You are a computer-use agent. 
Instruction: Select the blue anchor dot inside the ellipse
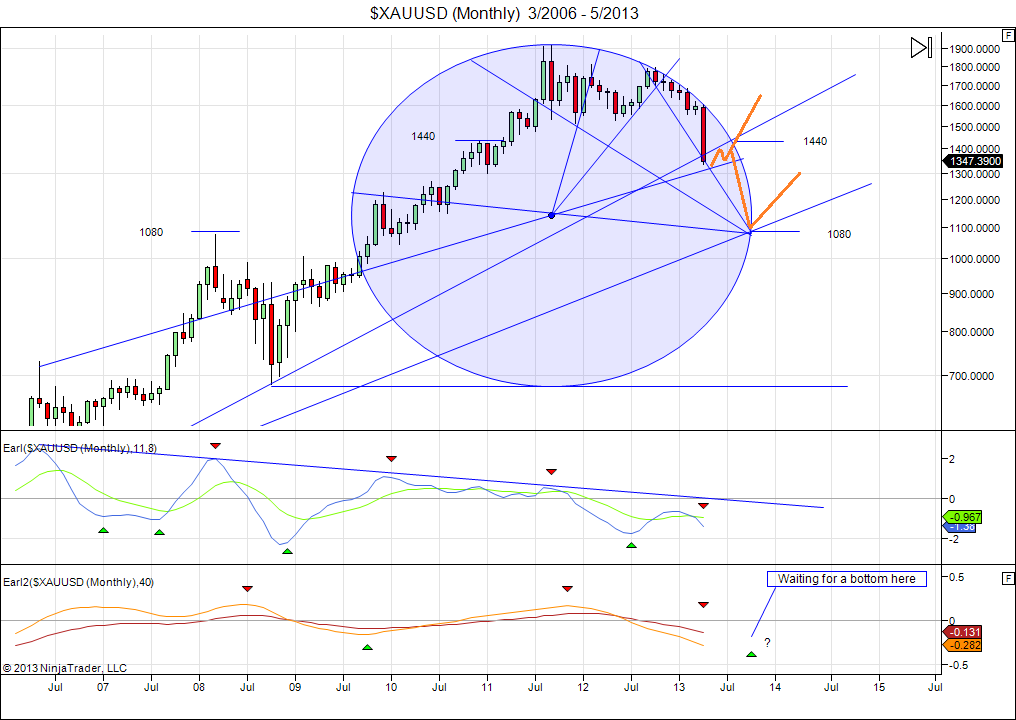point(552,214)
